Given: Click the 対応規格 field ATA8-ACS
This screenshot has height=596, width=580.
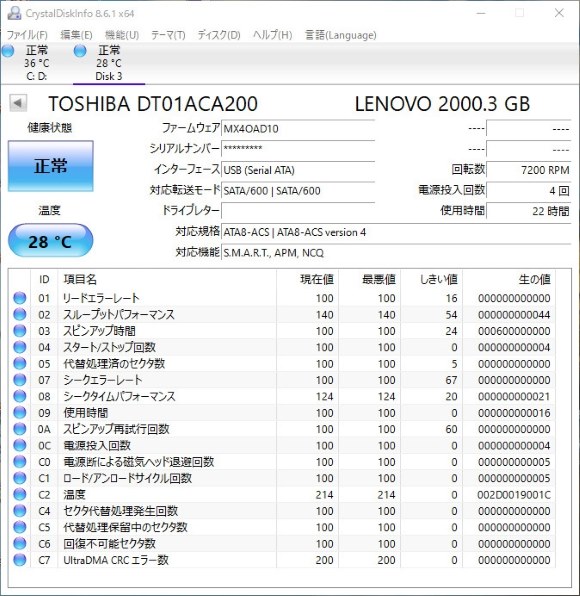Looking at the screenshot, I should pyautogui.click(x=396, y=232).
